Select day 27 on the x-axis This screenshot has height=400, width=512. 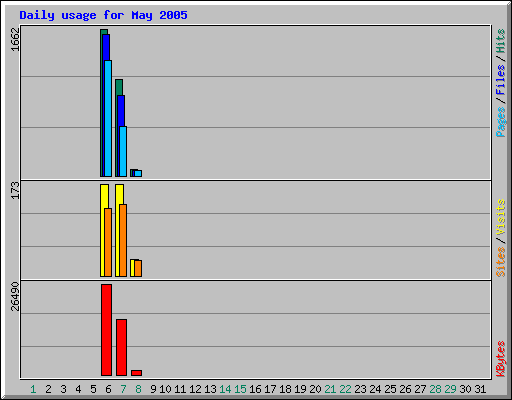pos(420,389)
